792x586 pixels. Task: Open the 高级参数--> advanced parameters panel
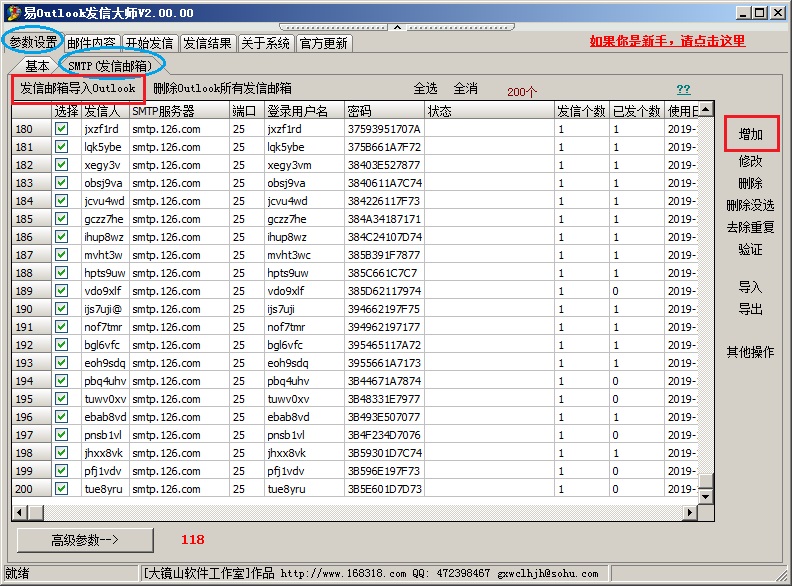(x=85, y=540)
